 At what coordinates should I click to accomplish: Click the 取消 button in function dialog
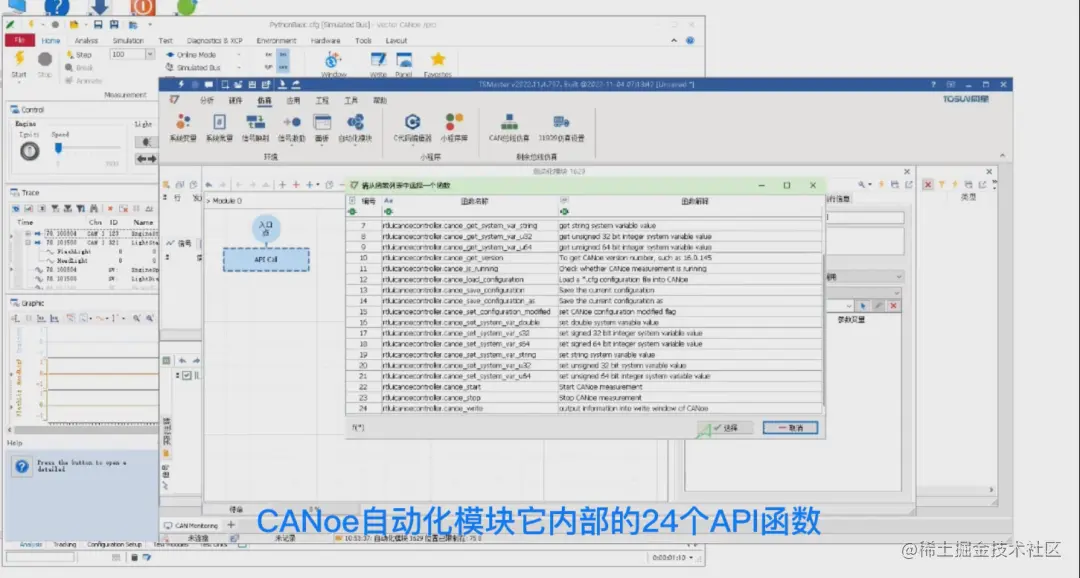click(790, 428)
